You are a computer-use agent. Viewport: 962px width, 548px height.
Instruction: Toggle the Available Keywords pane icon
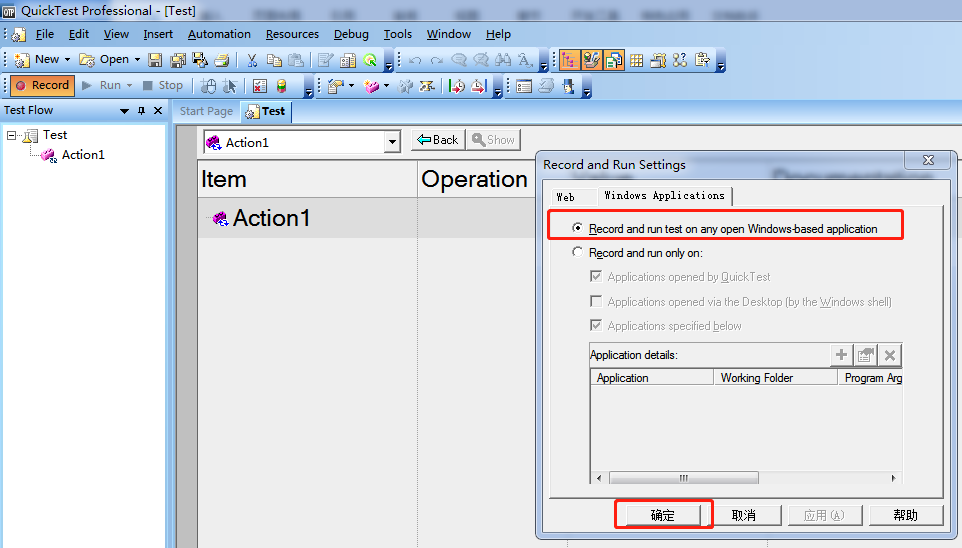click(591, 60)
